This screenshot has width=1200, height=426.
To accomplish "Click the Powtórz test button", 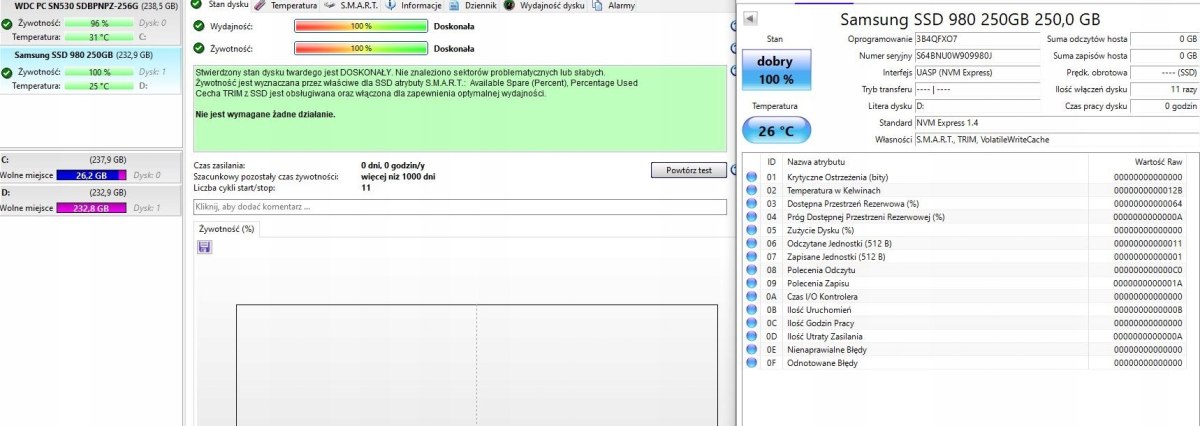I will 688,170.
